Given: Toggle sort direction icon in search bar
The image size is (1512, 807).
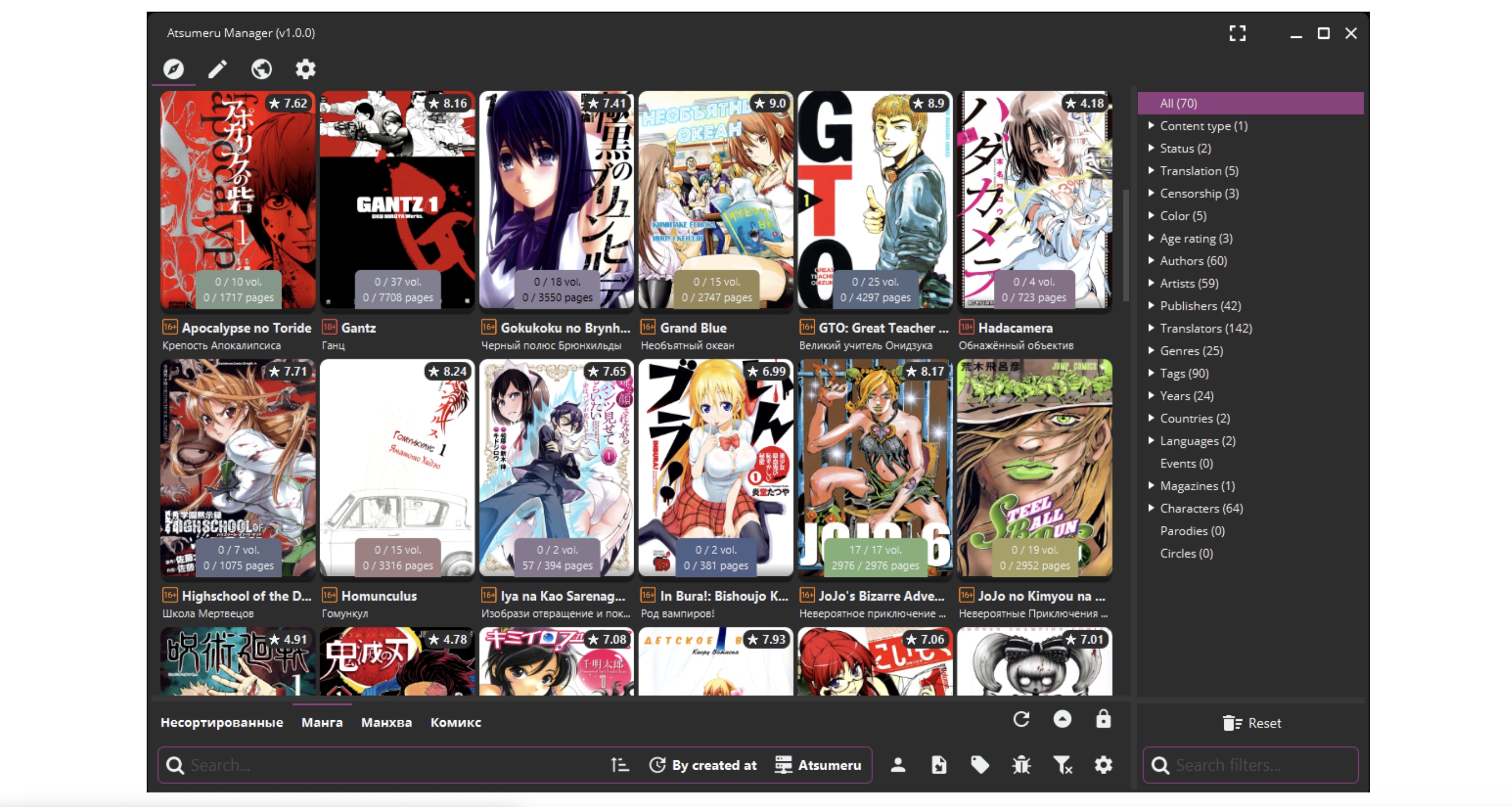Looking at the screenshot, I should pos(620,765).
